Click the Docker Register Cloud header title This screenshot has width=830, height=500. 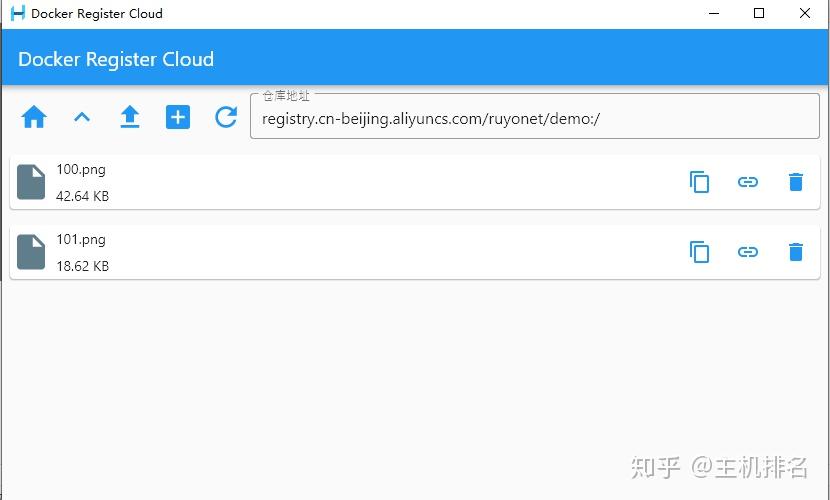click(x=116, y=59)
